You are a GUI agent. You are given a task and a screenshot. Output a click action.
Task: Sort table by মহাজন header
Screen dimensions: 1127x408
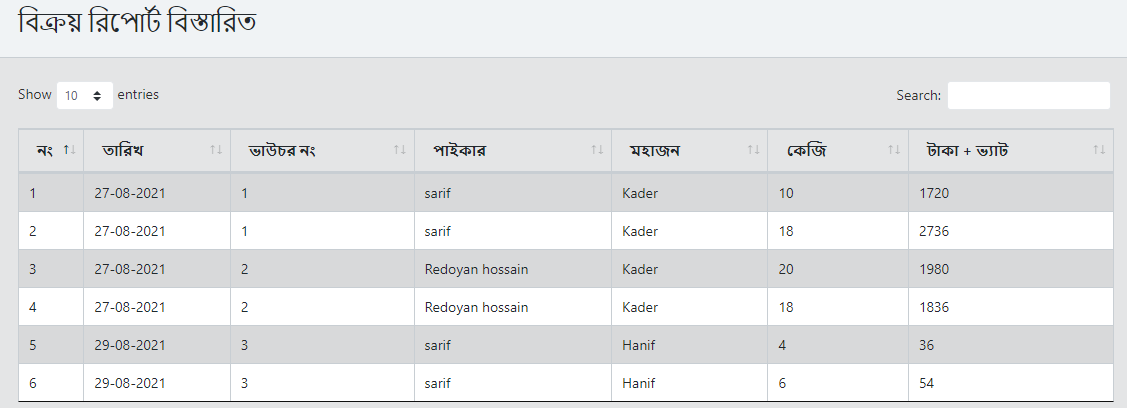(x=655, y=151)
